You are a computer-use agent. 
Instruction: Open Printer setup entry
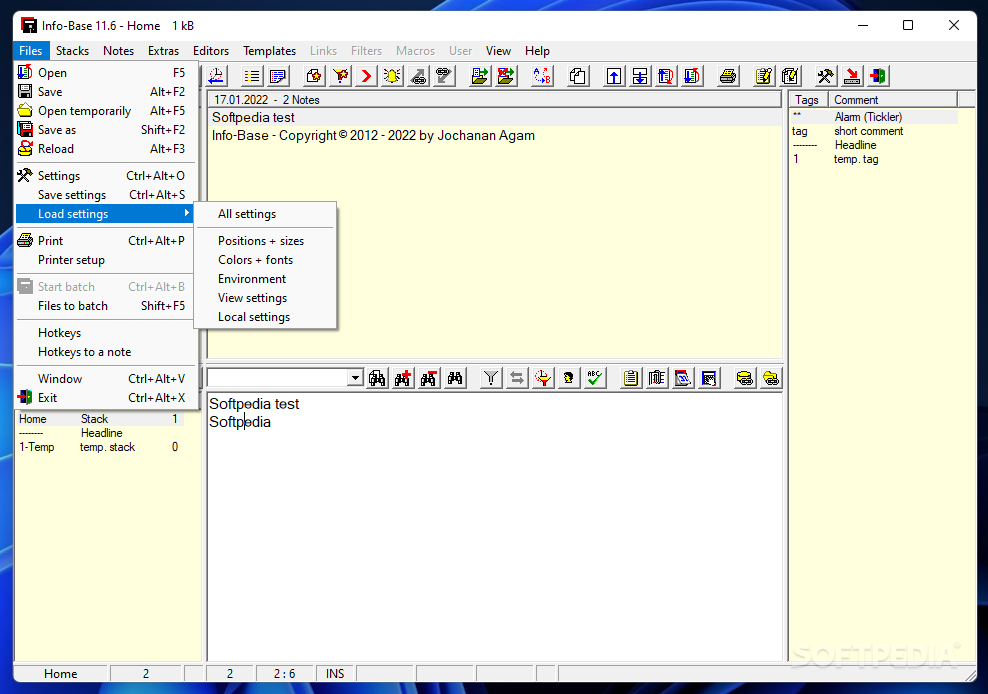(106, 260)
